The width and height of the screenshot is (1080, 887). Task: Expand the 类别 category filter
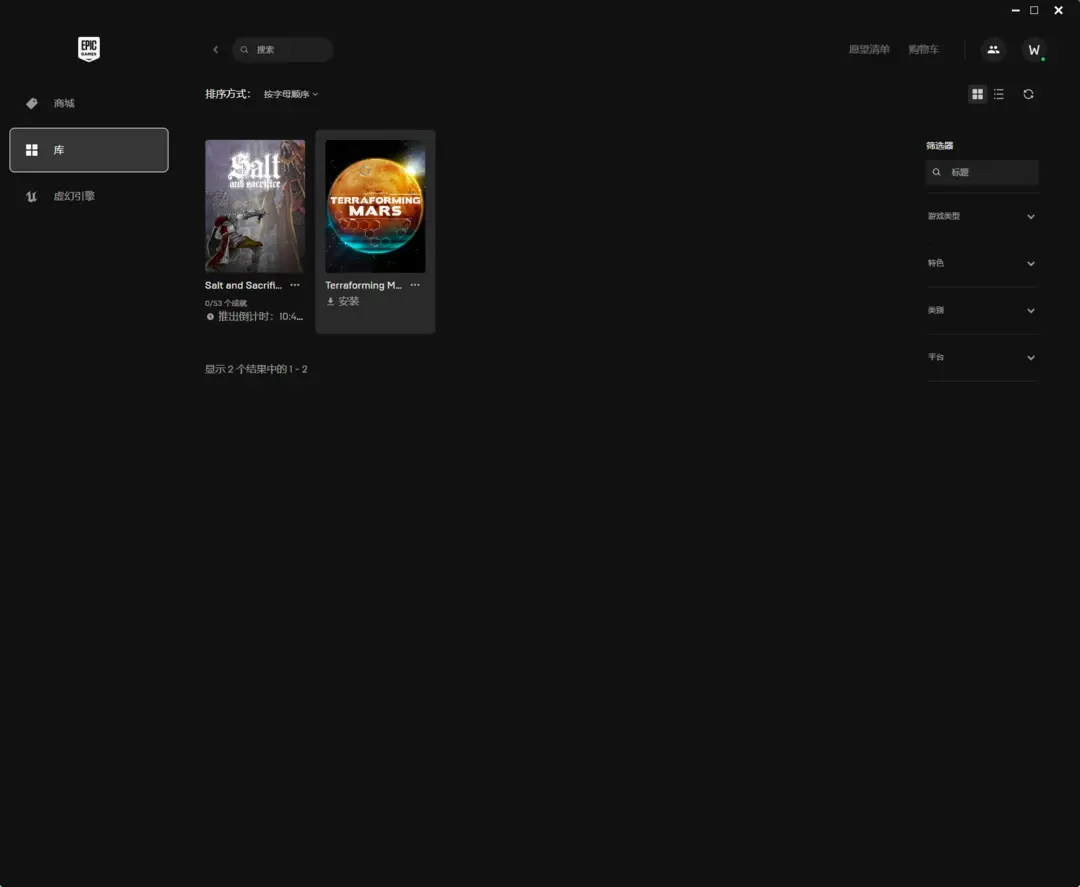pyautogui.click(x=982, y=311)
